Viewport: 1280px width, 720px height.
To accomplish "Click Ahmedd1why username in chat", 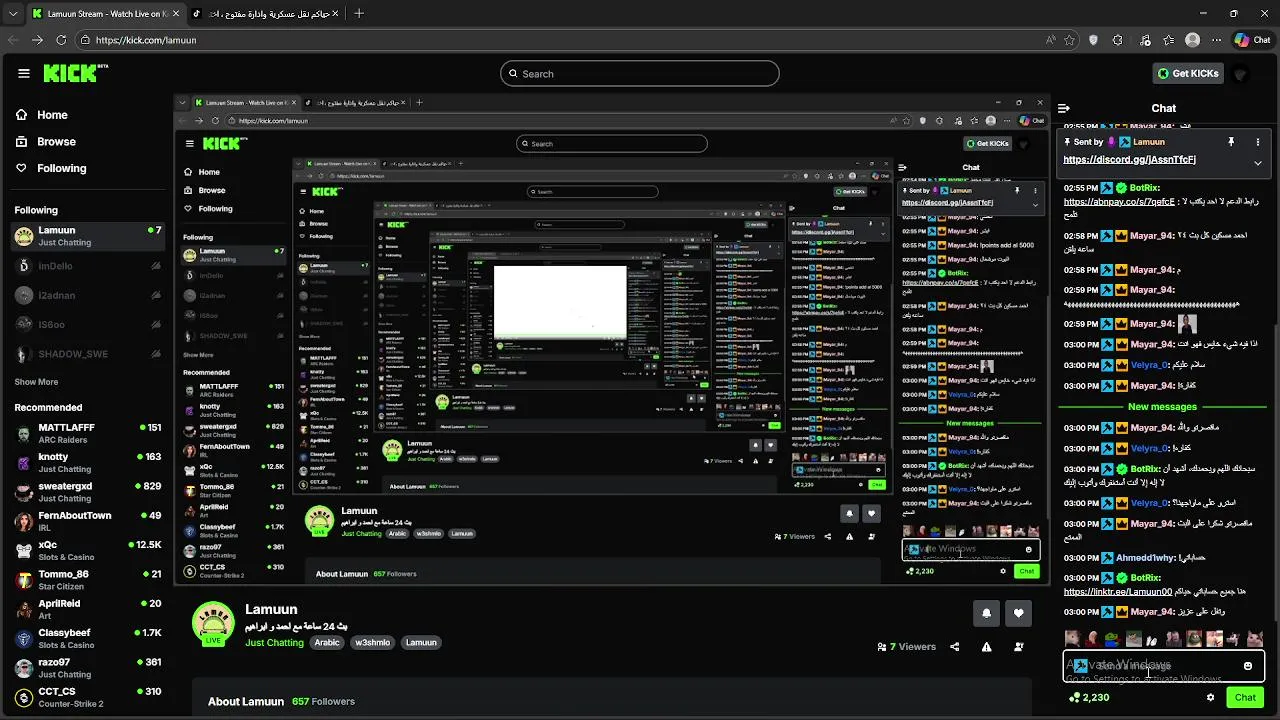I will (1146, 558).
